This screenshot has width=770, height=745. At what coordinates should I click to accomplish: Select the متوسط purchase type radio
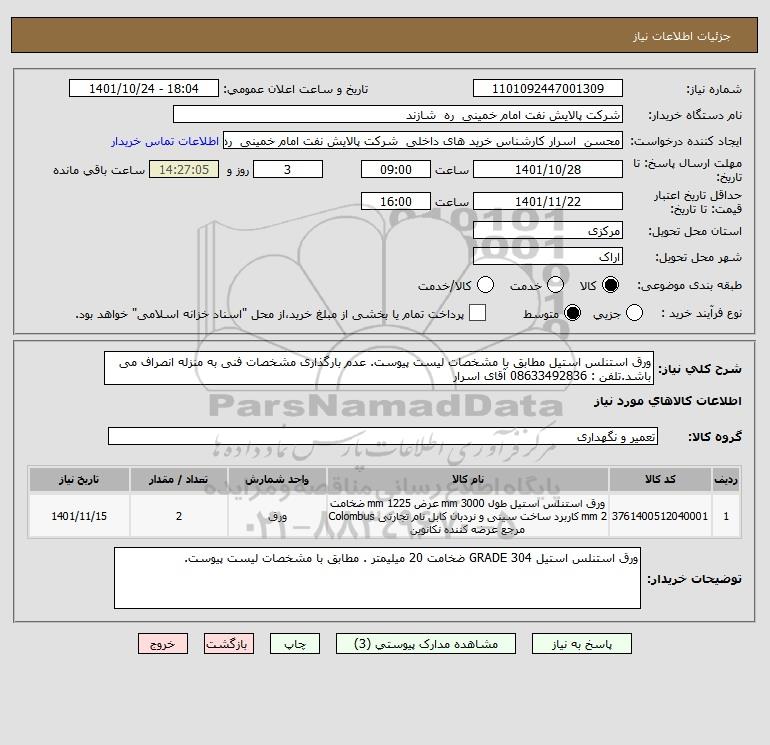[x=572, y=313]
